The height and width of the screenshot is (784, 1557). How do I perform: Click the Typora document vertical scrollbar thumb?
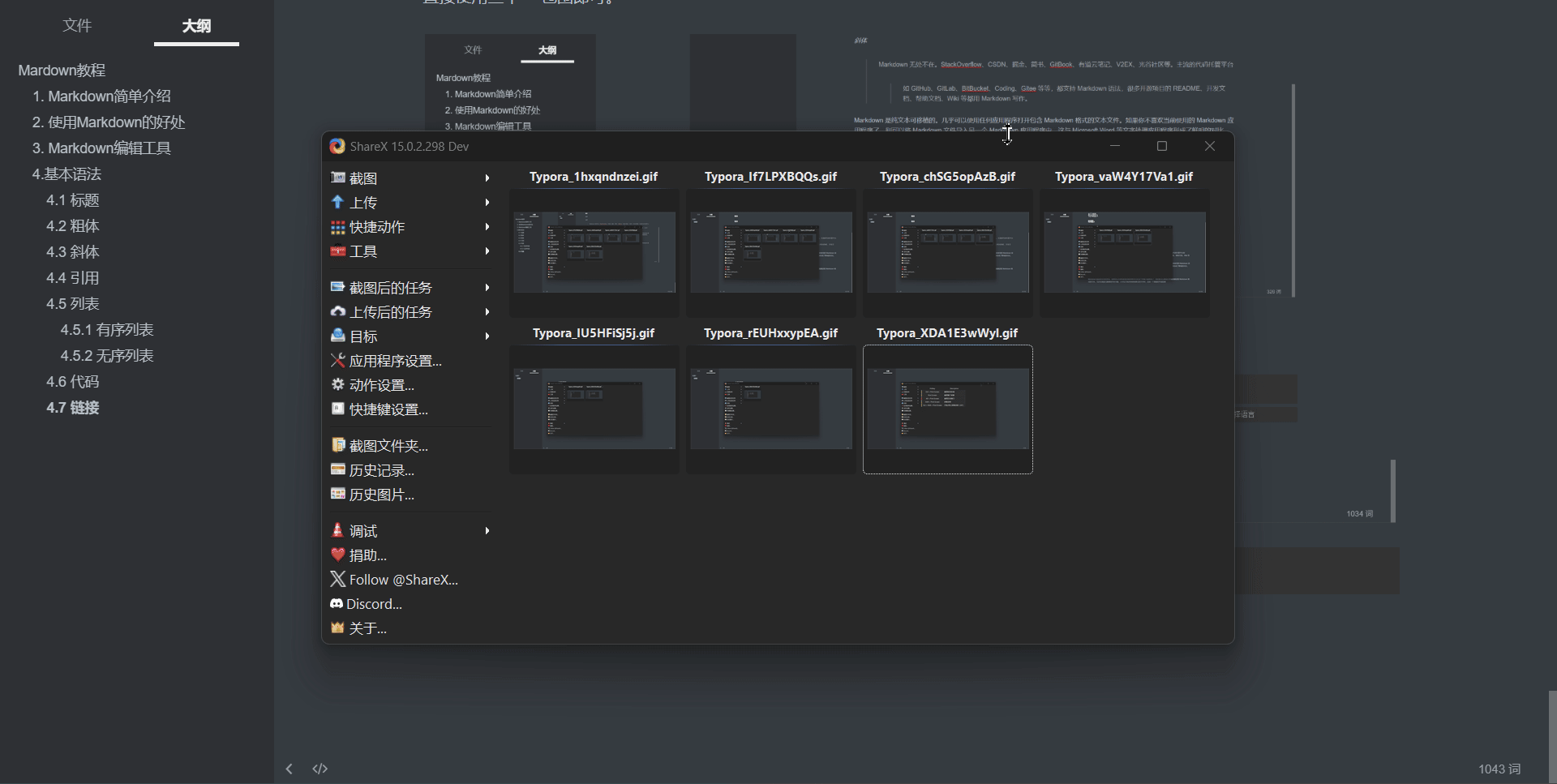(x=1552, y=736)
